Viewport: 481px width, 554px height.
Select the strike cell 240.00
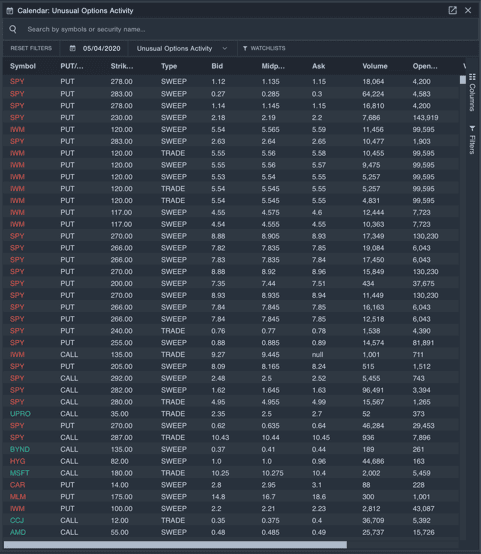(122, 331)
